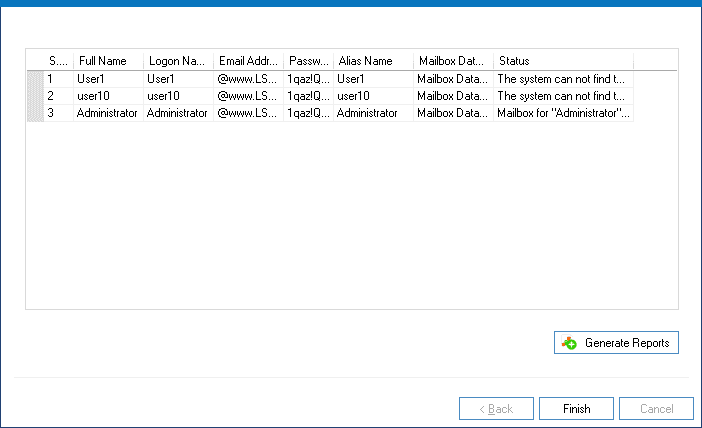This screenshot has width=702, height=428.
Task: Click the Finish button
Action: coord(576,408)
